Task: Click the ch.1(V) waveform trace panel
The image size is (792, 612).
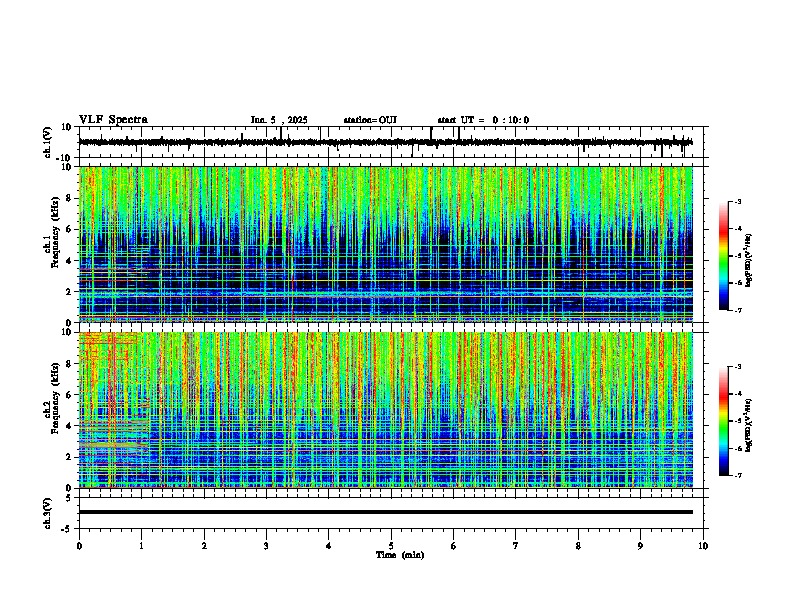Action: click(x=393, y=142)
